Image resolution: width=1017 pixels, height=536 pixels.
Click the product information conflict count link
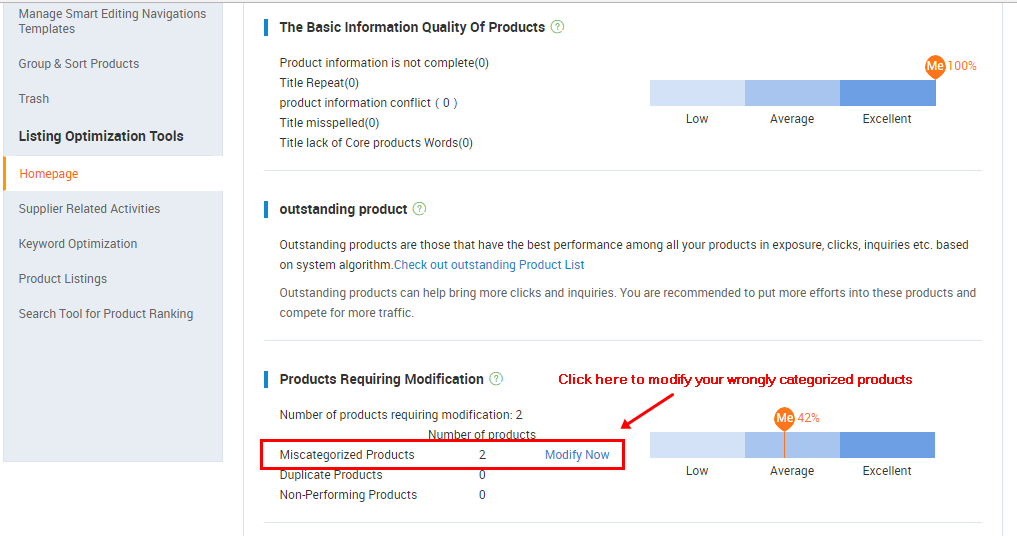[x=446, y=103]
